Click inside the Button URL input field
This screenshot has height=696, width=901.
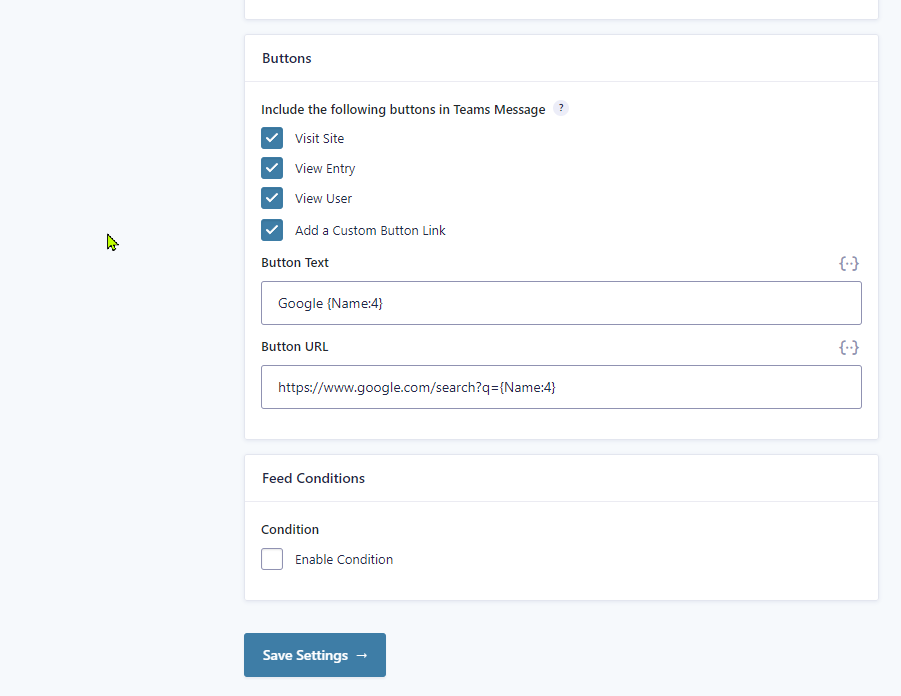click(x=560, y=386)
